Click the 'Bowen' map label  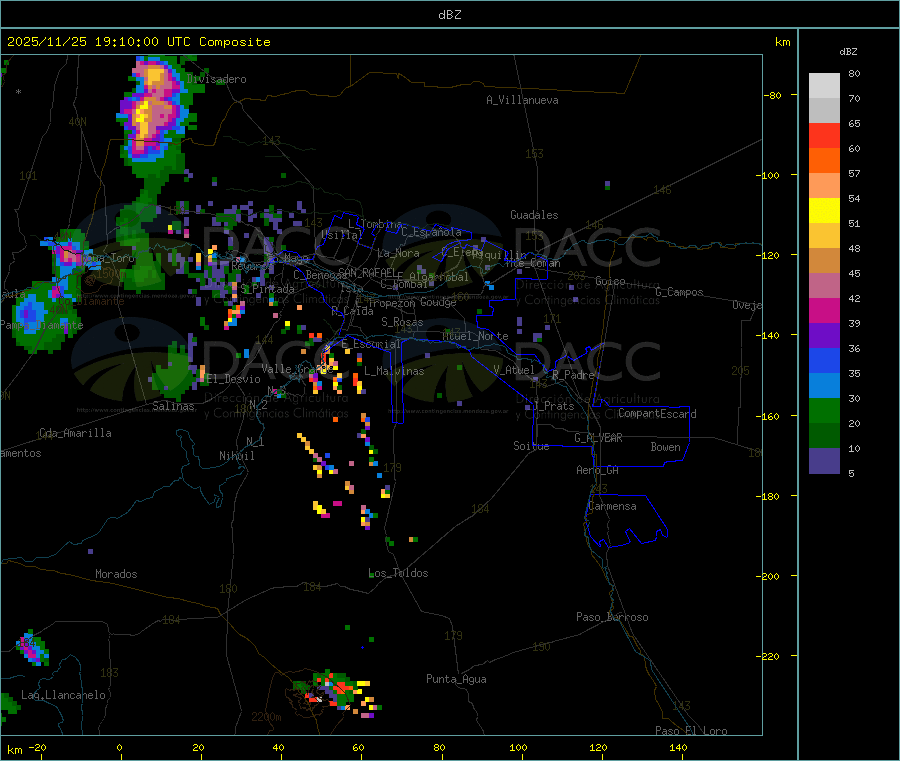pos(665,447)
